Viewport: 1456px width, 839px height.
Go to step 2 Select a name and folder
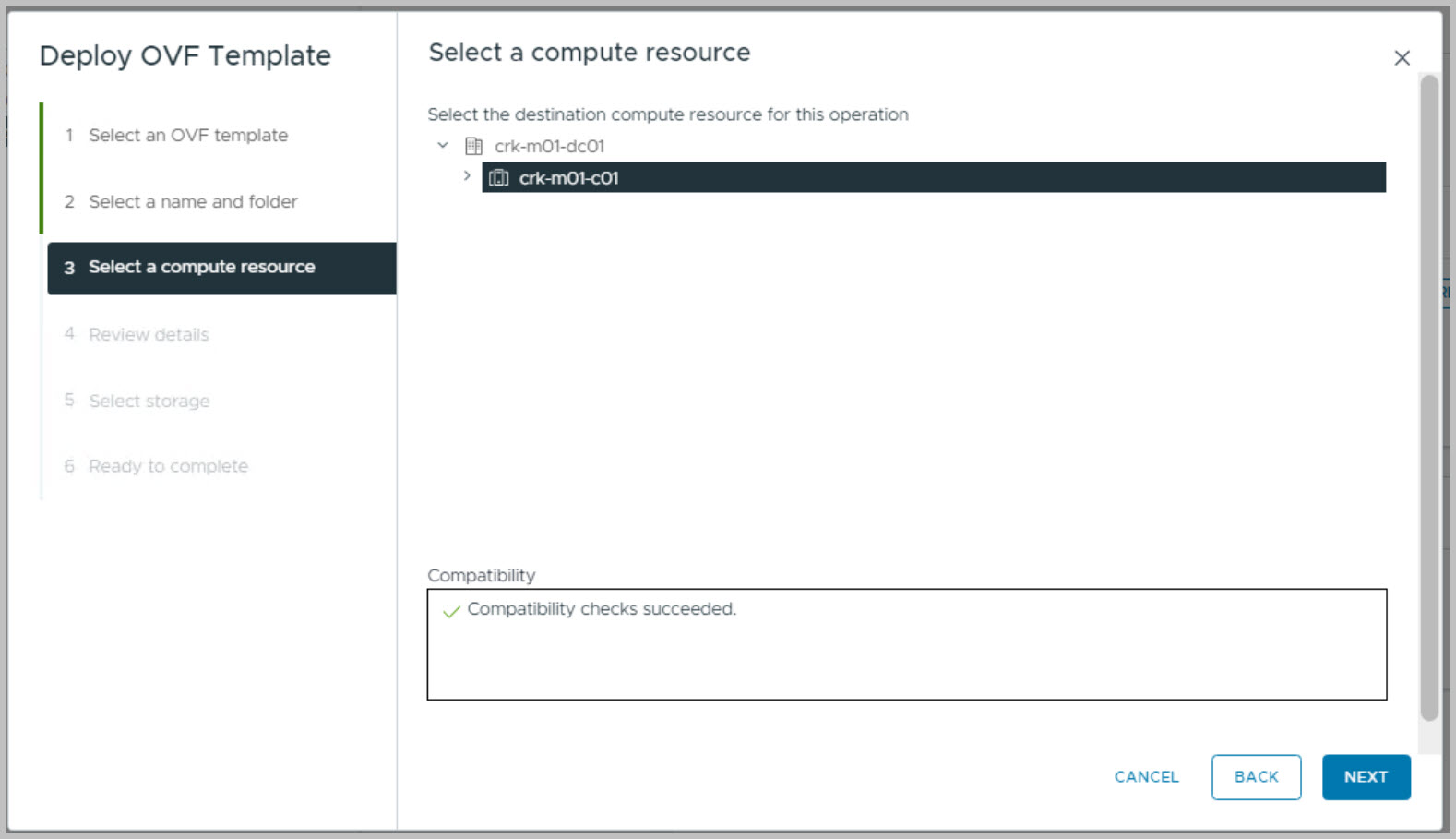click(x=193, y=202)
